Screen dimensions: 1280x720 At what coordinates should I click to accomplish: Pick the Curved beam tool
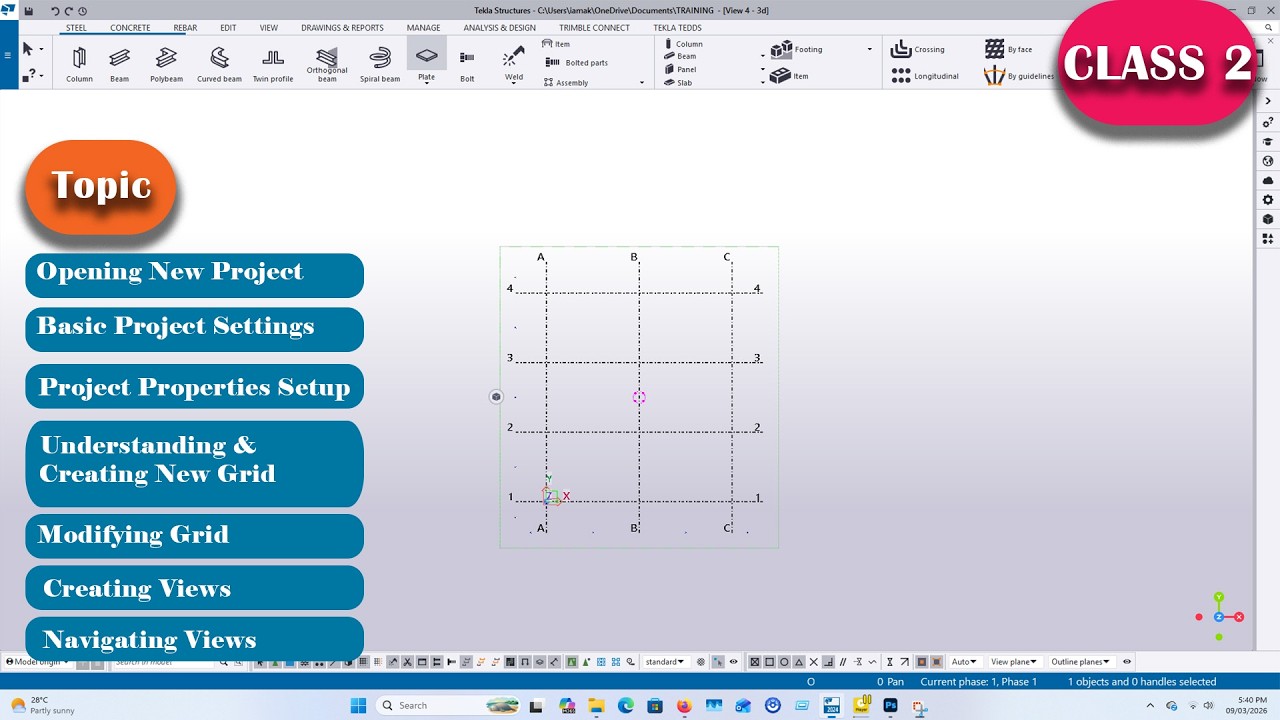pyautogui.click(x=219, y=64)
